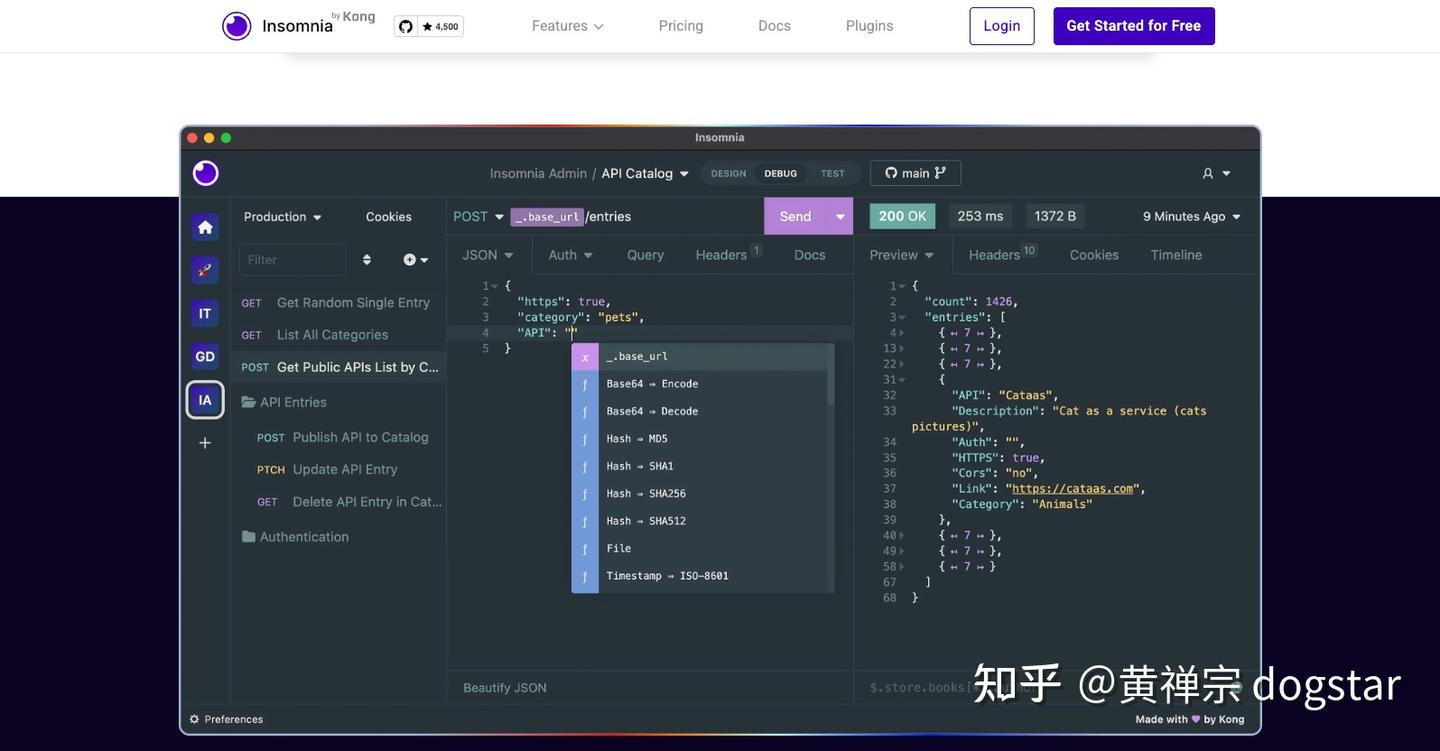This screenshot has width=1440, height=751.
Task: Click the Login button
Action: (1002, 26)
